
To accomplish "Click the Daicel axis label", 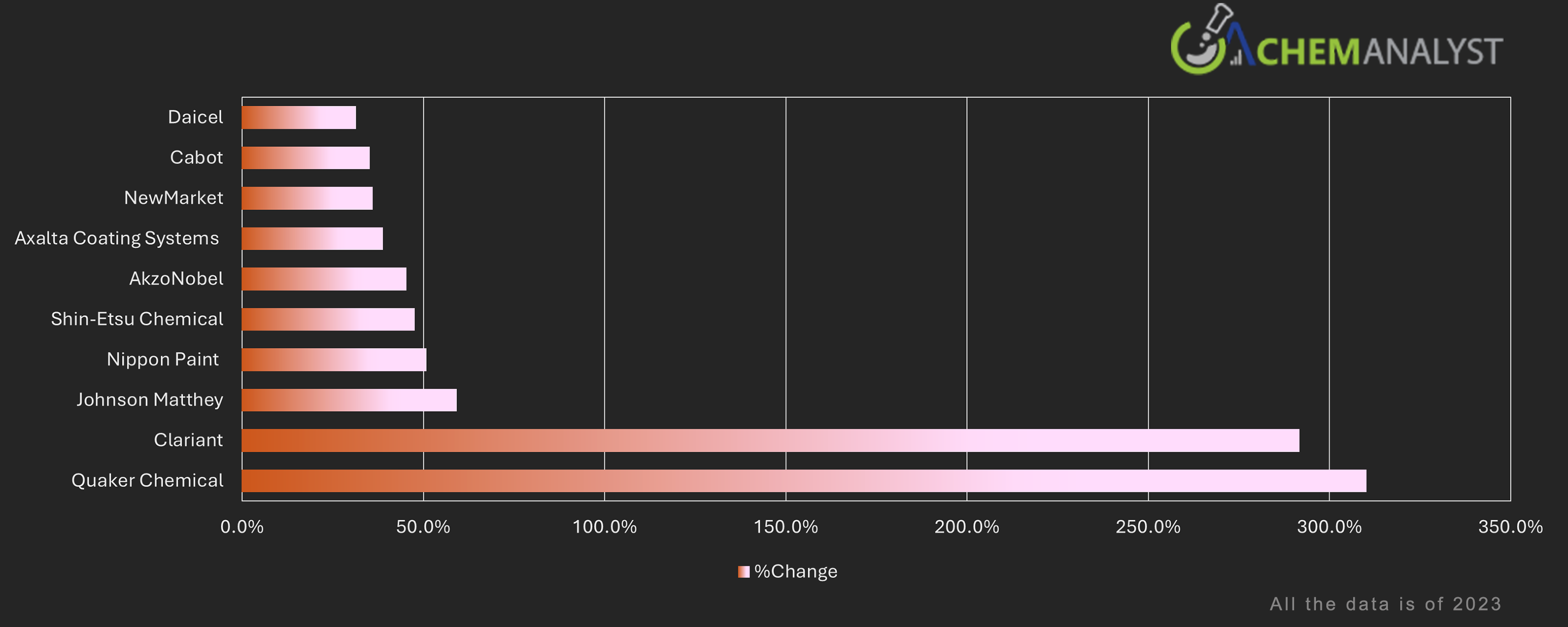I will (196, 117).
